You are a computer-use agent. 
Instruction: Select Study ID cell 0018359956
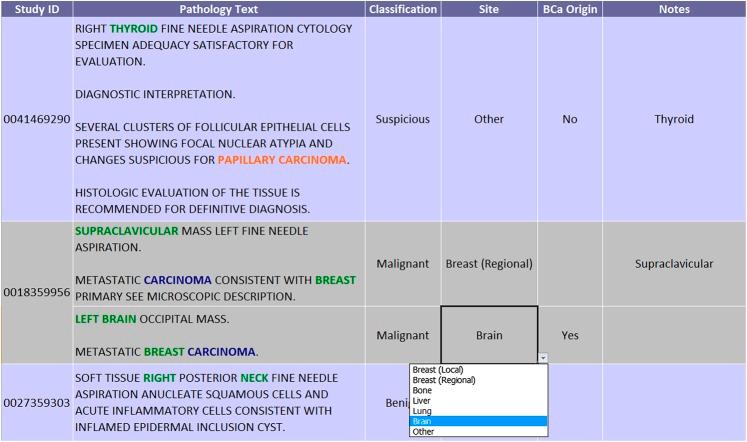pos(37,292)
